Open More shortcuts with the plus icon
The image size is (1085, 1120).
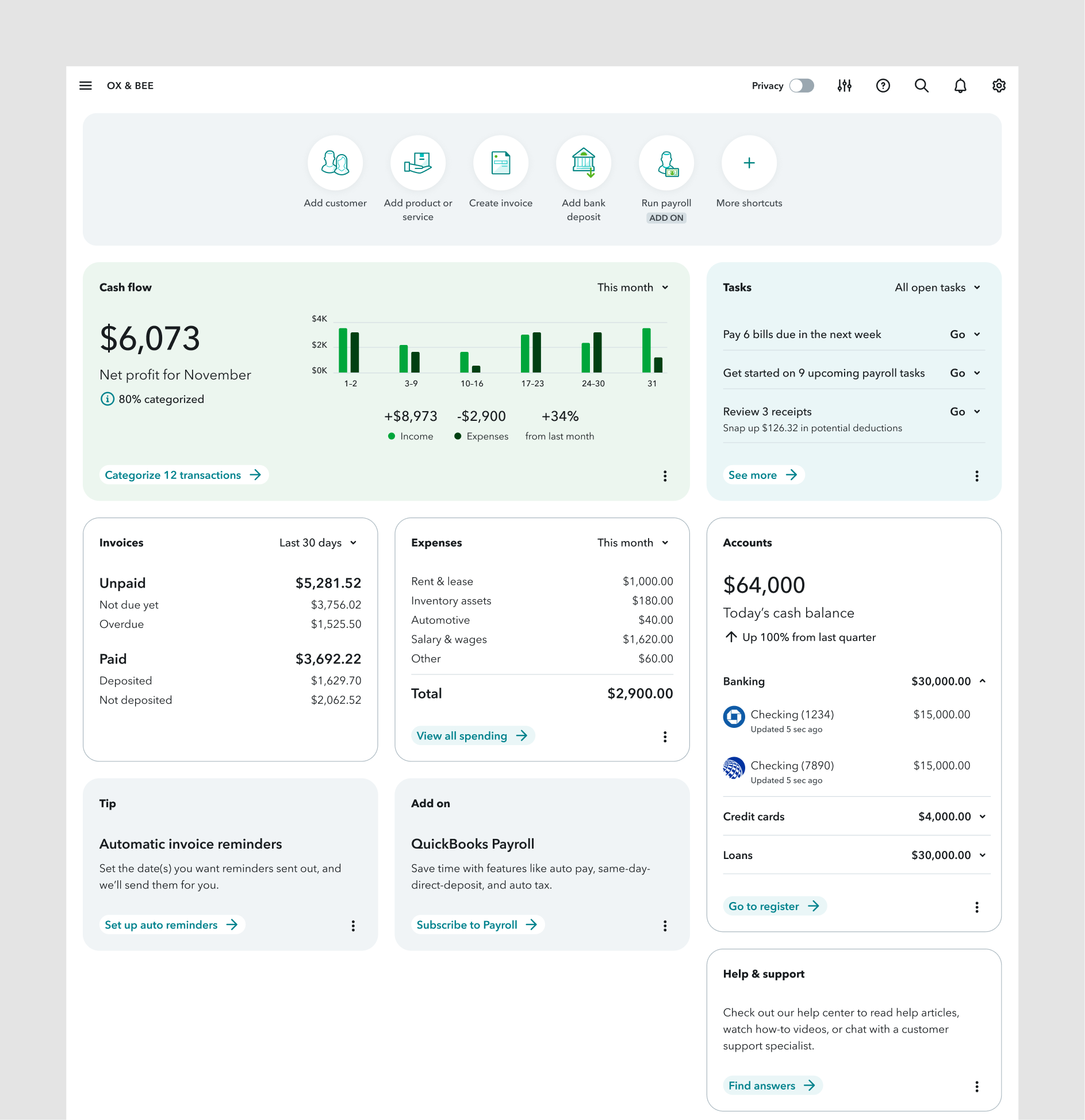pos(749,163)
